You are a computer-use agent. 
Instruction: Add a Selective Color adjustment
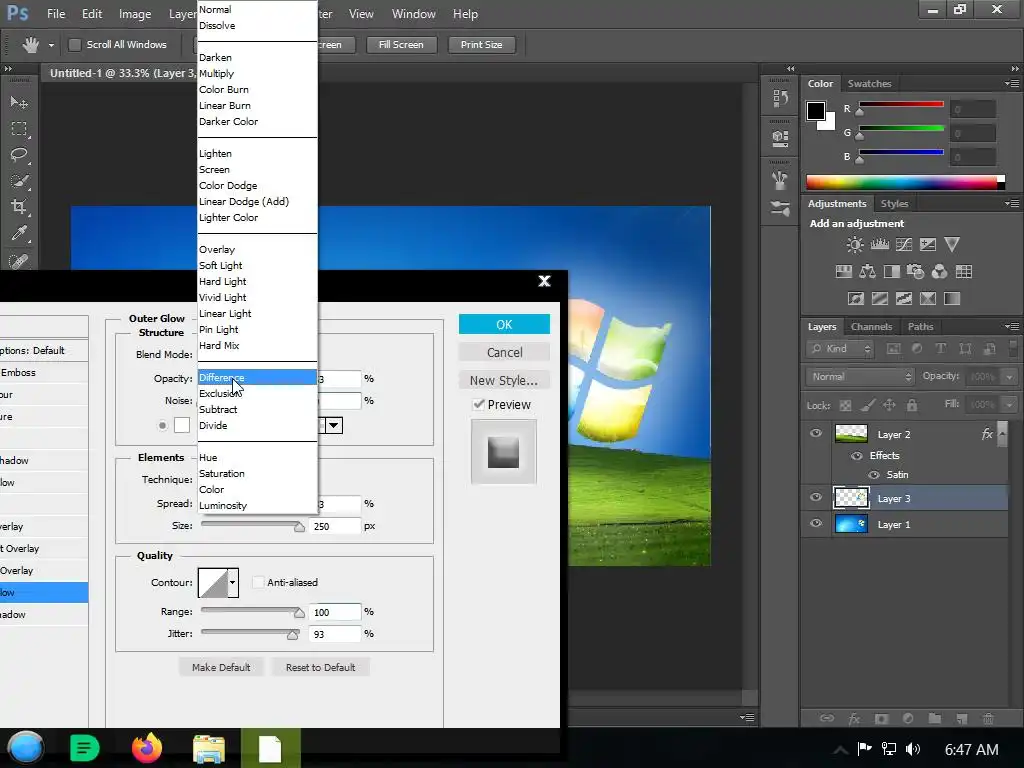(x=927, y=299)
